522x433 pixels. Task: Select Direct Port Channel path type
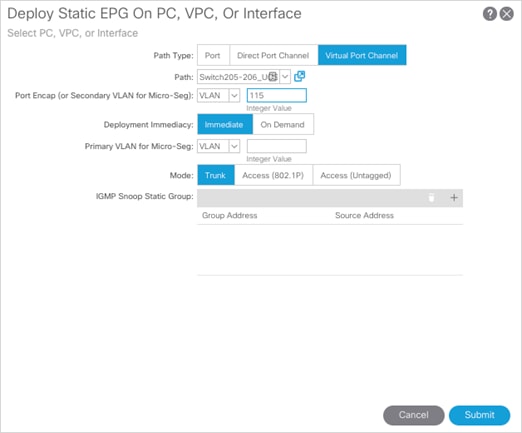coord(273,55)
